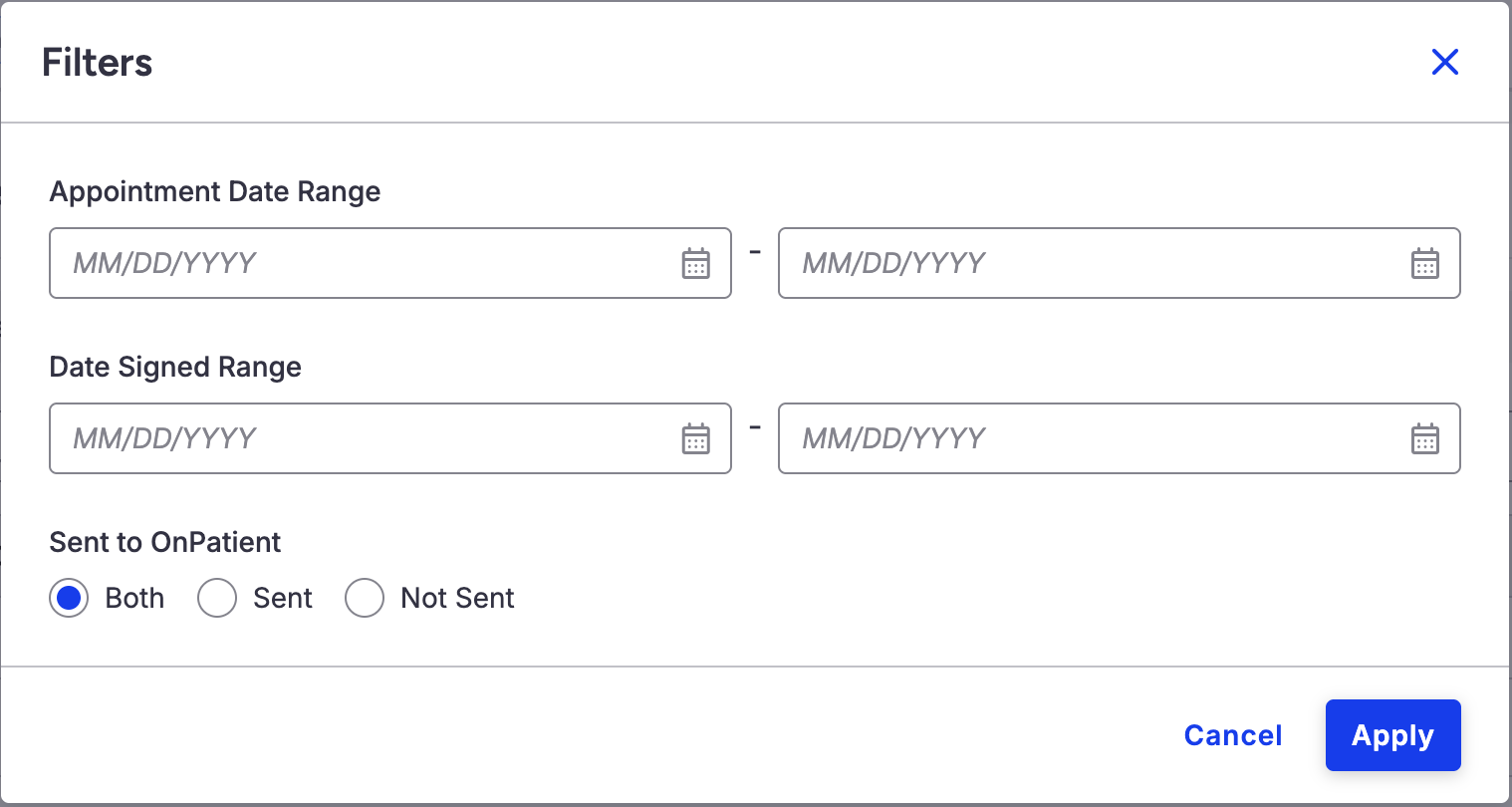Focus the Appointment Date Range end field
This screenshot has height=807, width=1512.
click(1086, 264)
